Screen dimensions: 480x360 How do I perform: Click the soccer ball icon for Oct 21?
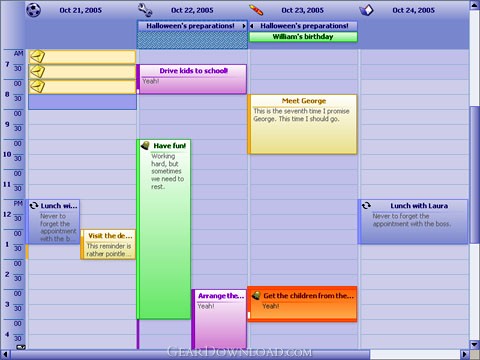click(x=33, y=10)
